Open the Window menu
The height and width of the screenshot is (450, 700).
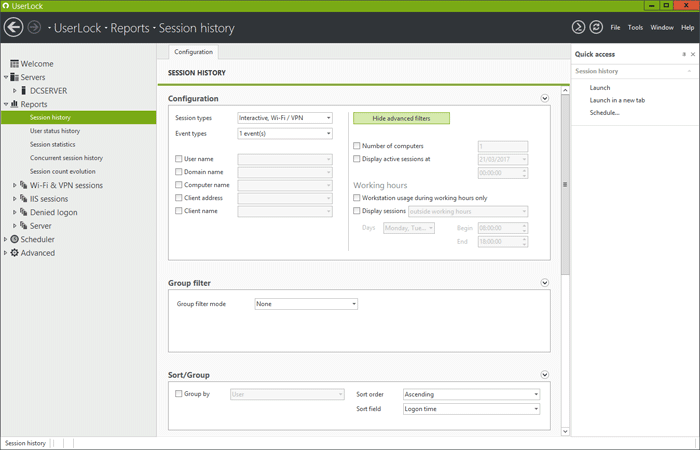(662, 27)
